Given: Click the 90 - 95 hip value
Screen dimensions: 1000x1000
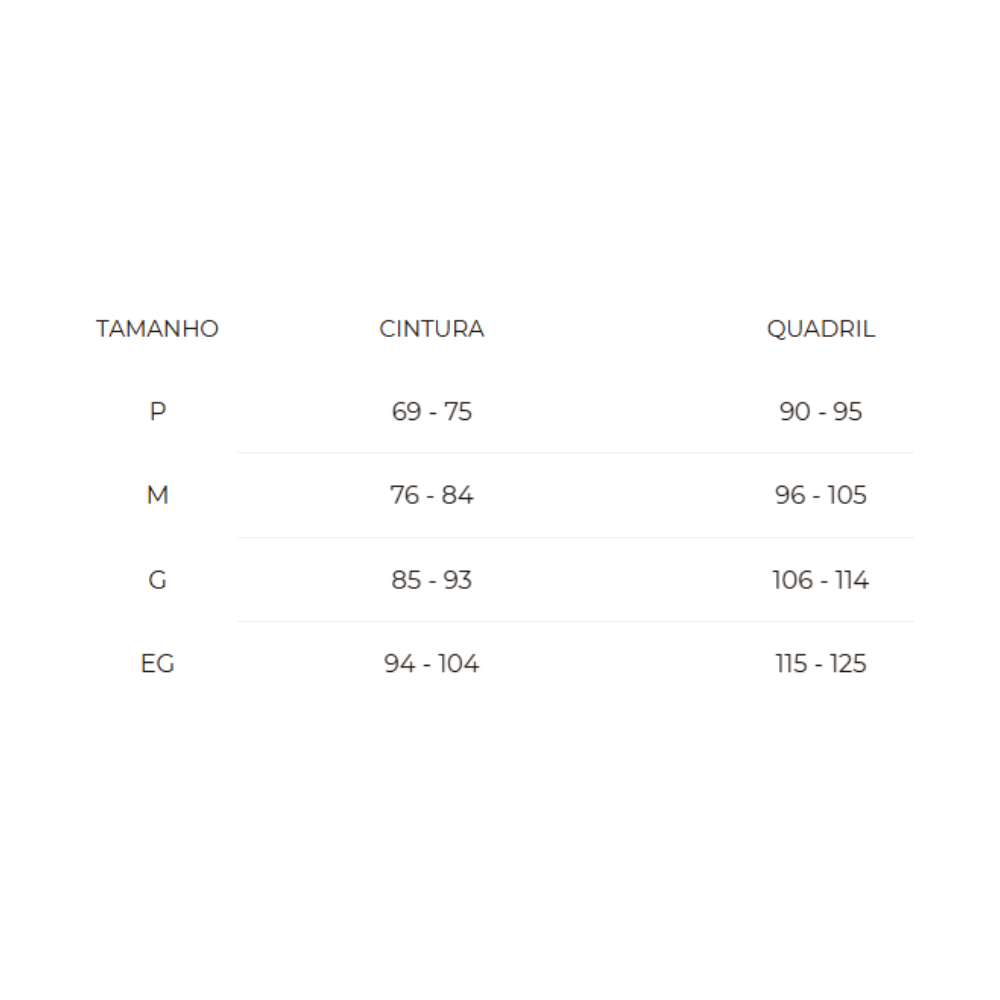Looking at the screenshot, I should click(x=820, y=411).
